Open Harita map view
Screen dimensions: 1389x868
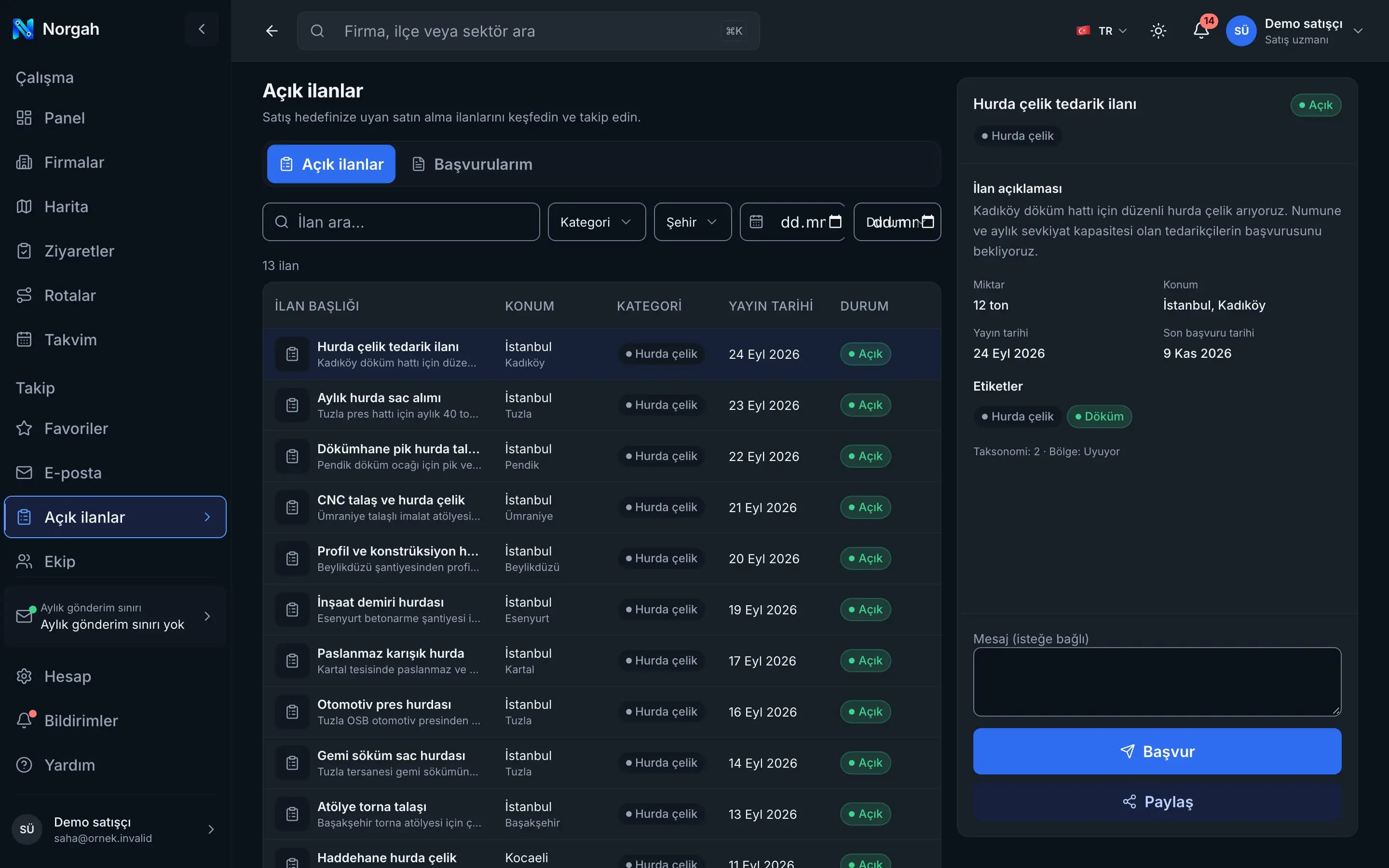click(x=115, y=207)
